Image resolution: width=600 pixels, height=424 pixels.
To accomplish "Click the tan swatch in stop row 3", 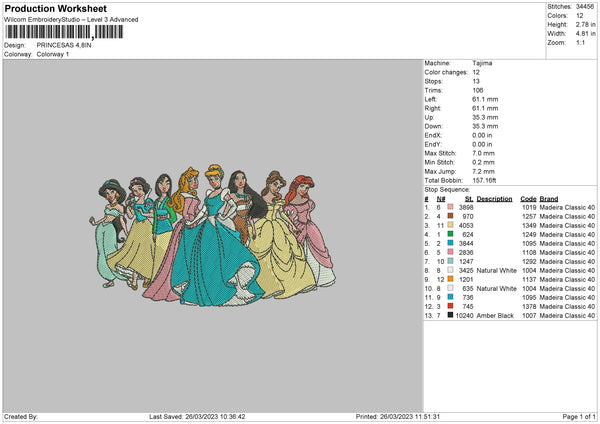I will pyautogui.click(x=450, y=225).
